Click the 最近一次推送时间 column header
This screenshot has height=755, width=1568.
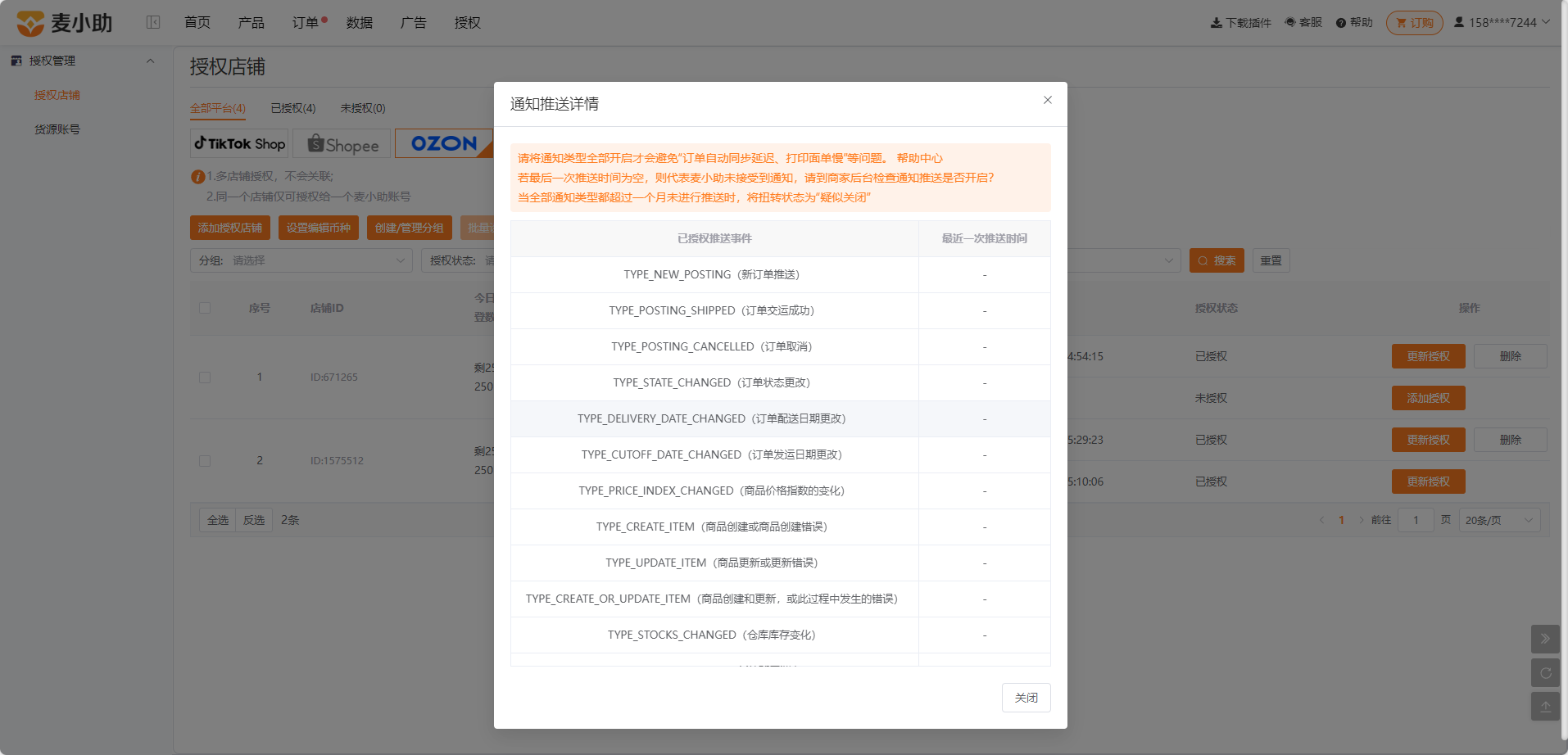click(x=985, y=238)
